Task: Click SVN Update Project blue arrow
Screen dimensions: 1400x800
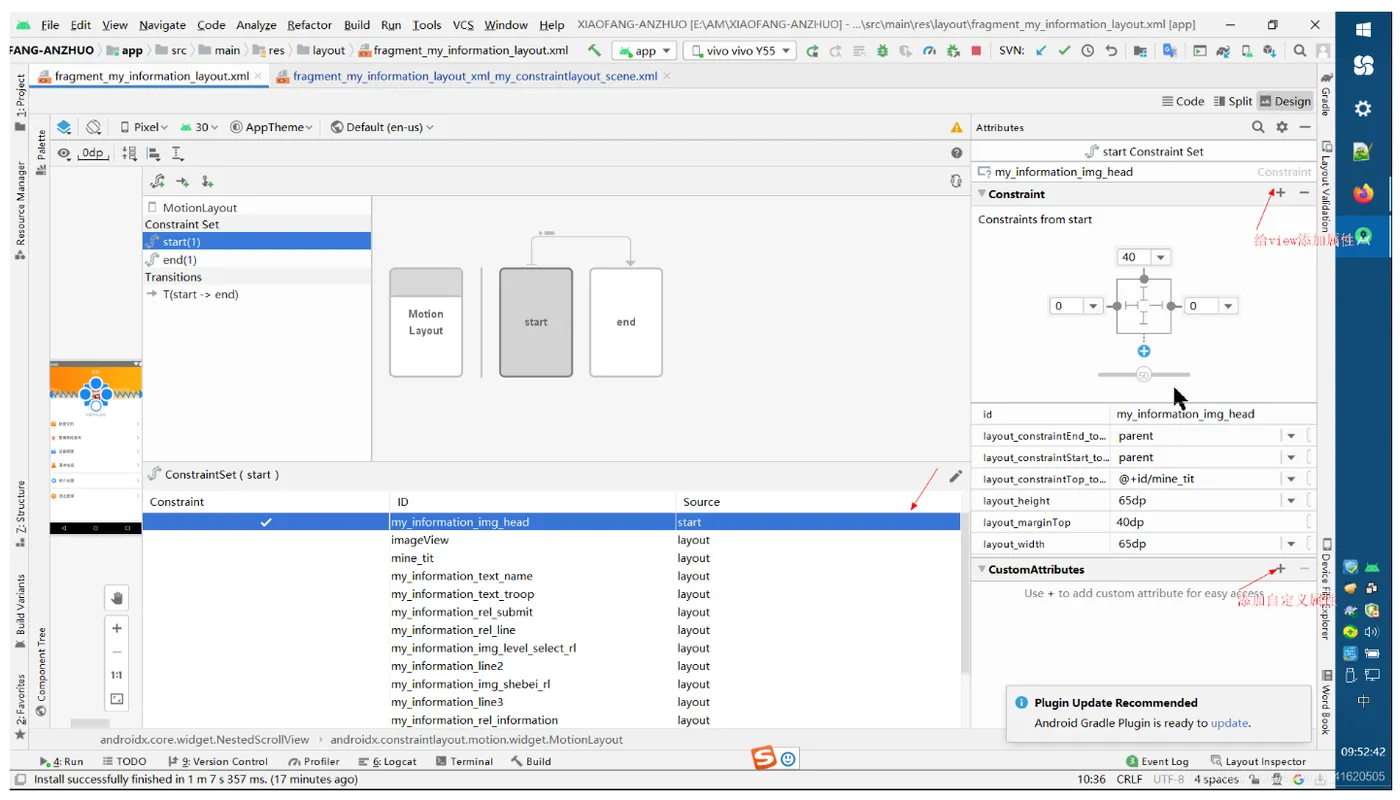Action: coord(1041,50)
